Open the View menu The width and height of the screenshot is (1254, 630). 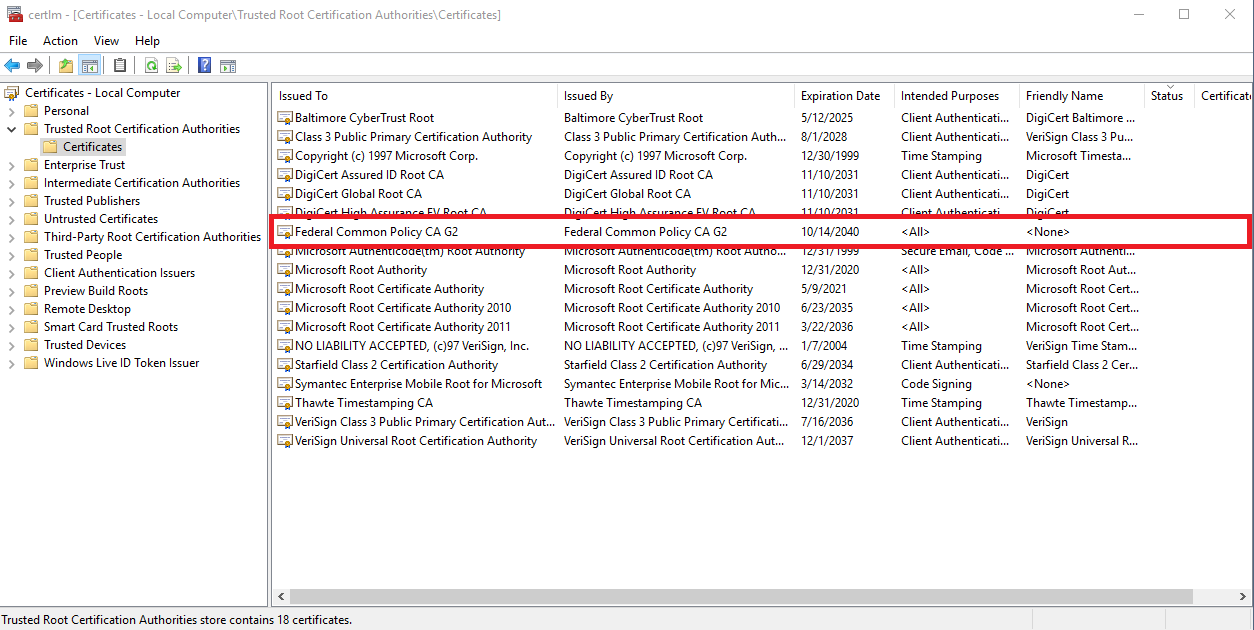106,41
